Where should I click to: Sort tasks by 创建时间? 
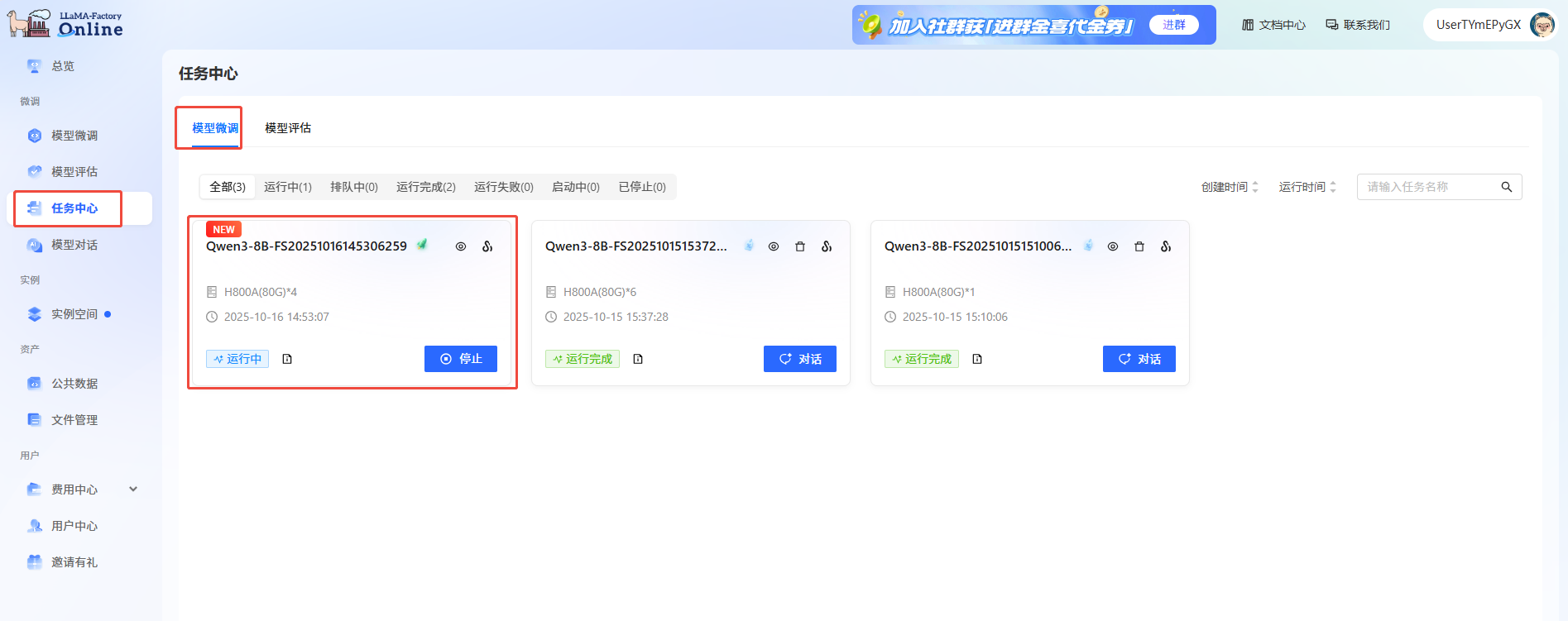1230,187
